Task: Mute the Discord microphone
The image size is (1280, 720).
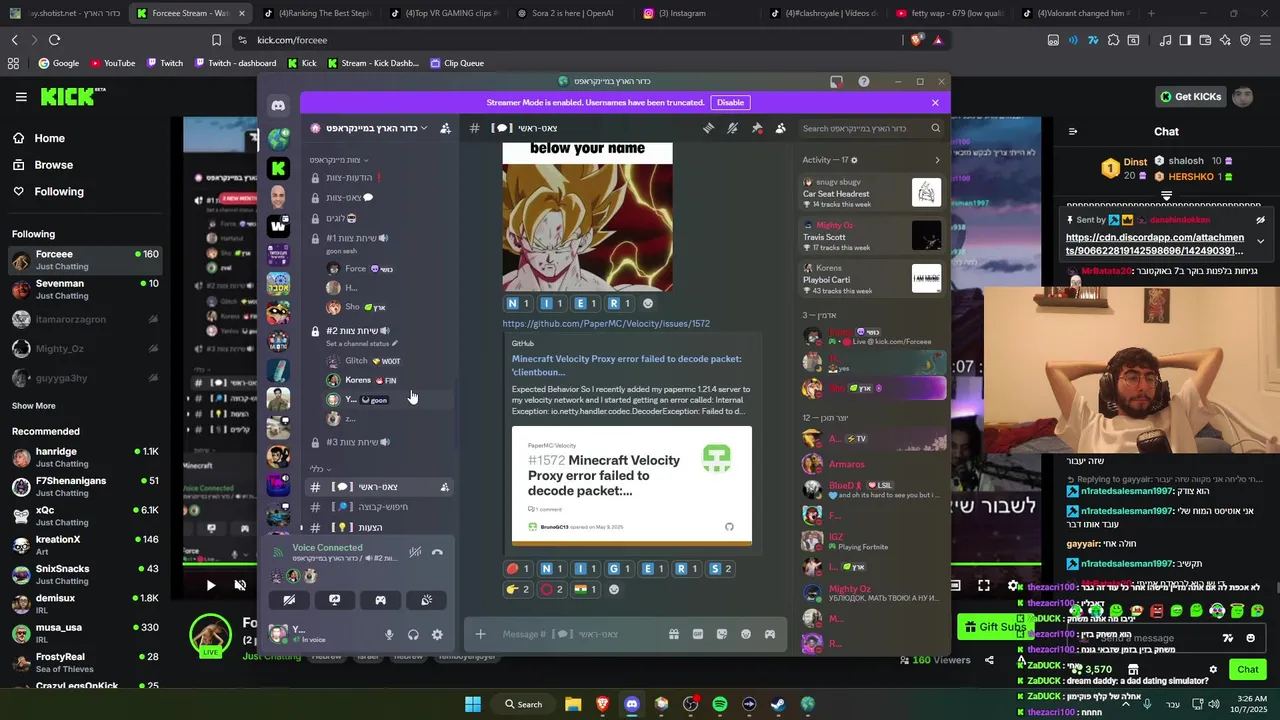Action: point(389,634)
